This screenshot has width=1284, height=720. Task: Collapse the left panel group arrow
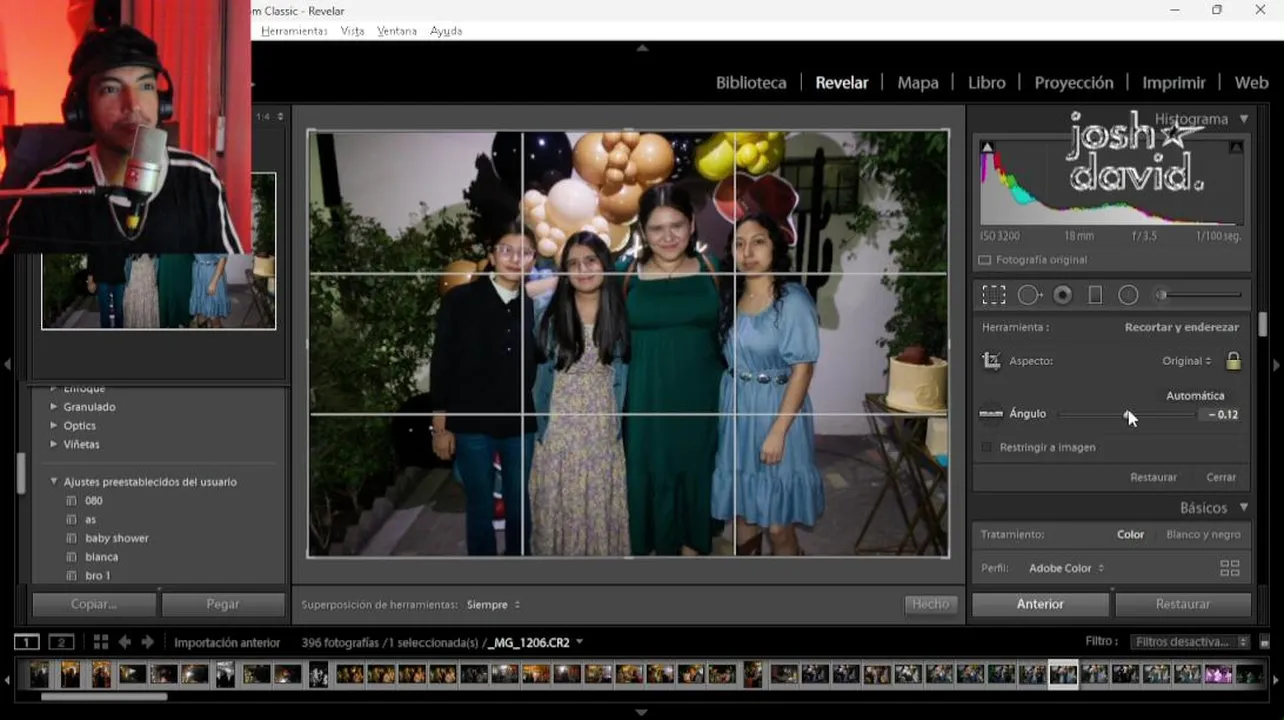click(7, 365)
